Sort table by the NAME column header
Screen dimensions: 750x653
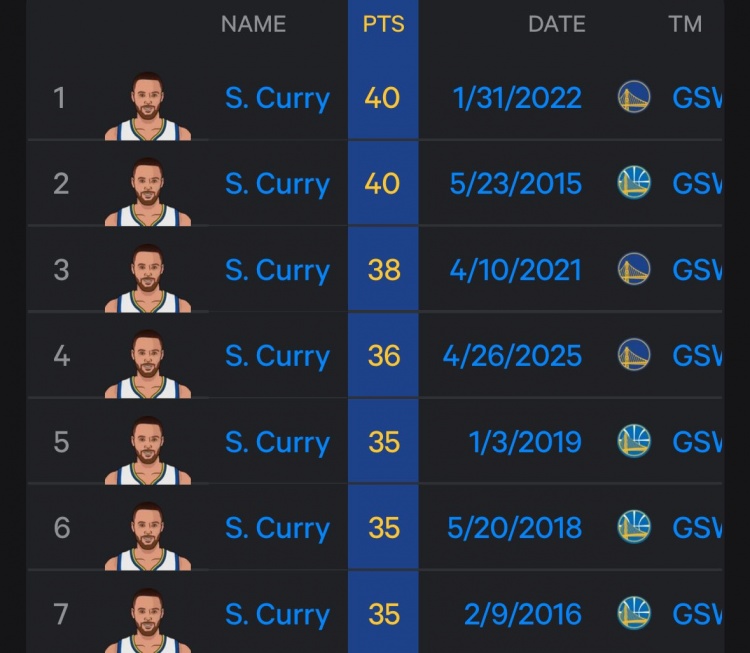click(253, 24)
